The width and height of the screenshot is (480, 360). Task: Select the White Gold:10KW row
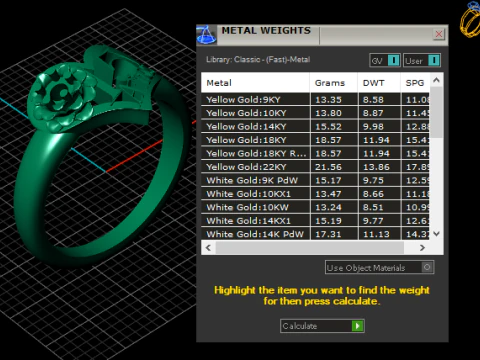(315, 207)
